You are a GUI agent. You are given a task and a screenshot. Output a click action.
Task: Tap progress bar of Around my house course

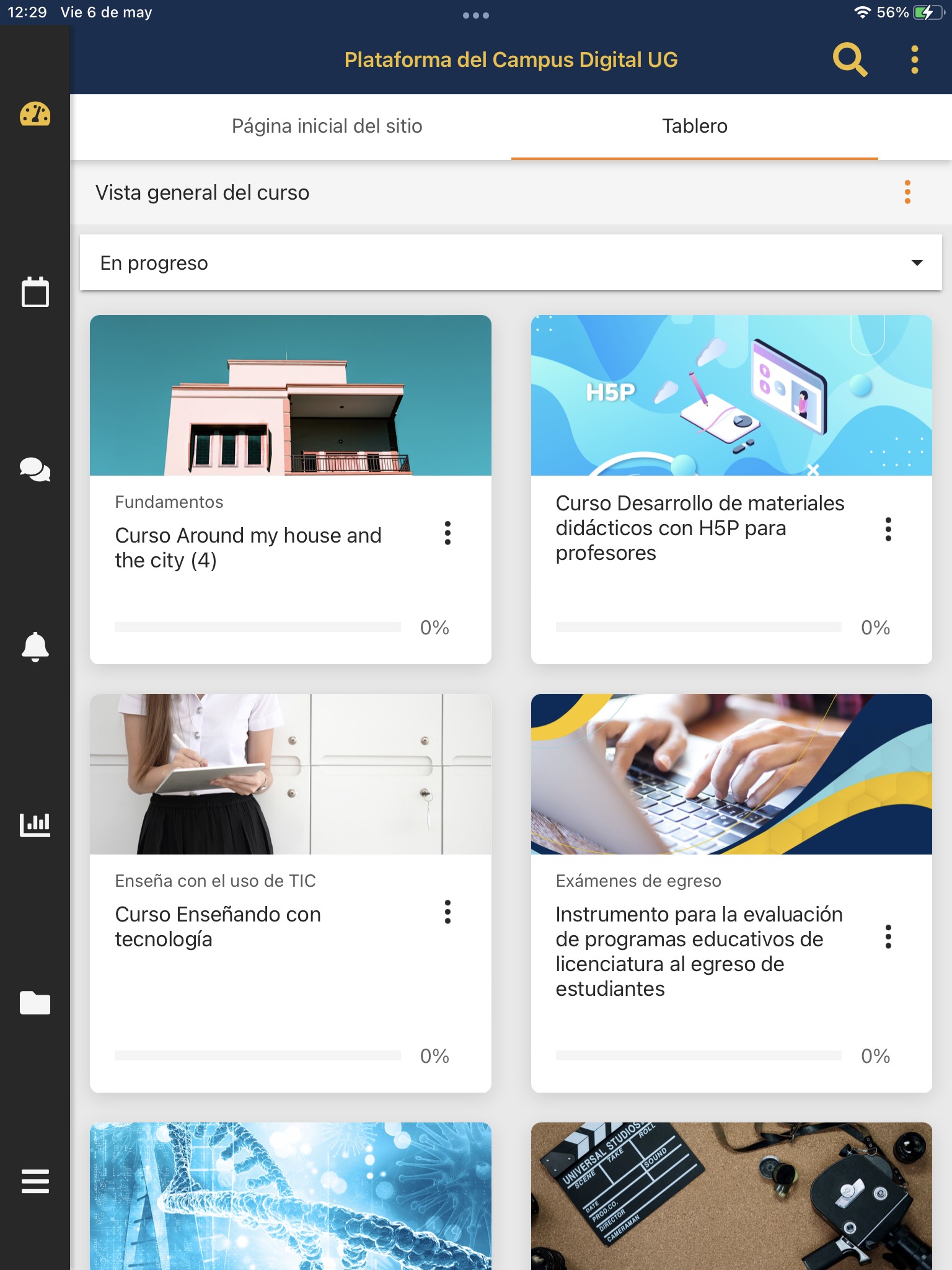pyautogui.click(x=258, y=627)
